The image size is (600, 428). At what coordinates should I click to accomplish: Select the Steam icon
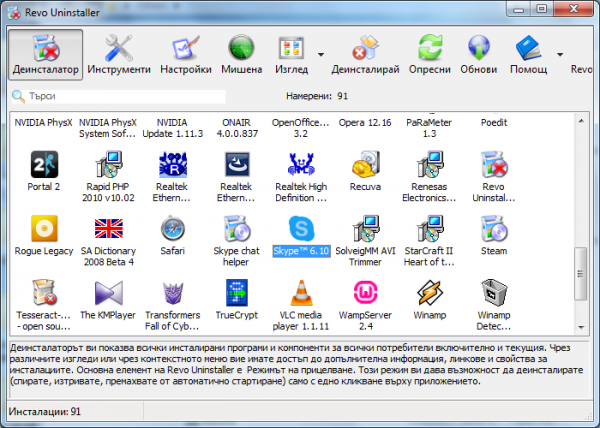tap(494, 228)
